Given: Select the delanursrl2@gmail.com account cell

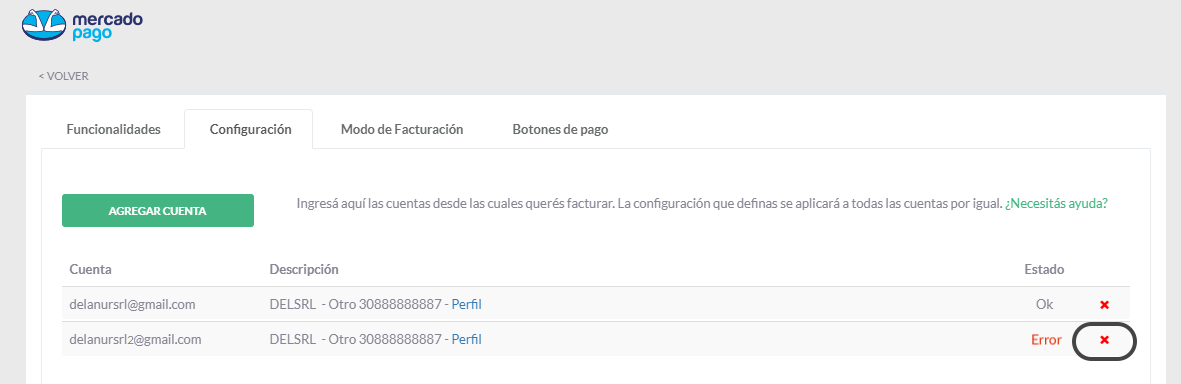Looking at the screenshot, I should pyautogui.click(x=136, y=340).
